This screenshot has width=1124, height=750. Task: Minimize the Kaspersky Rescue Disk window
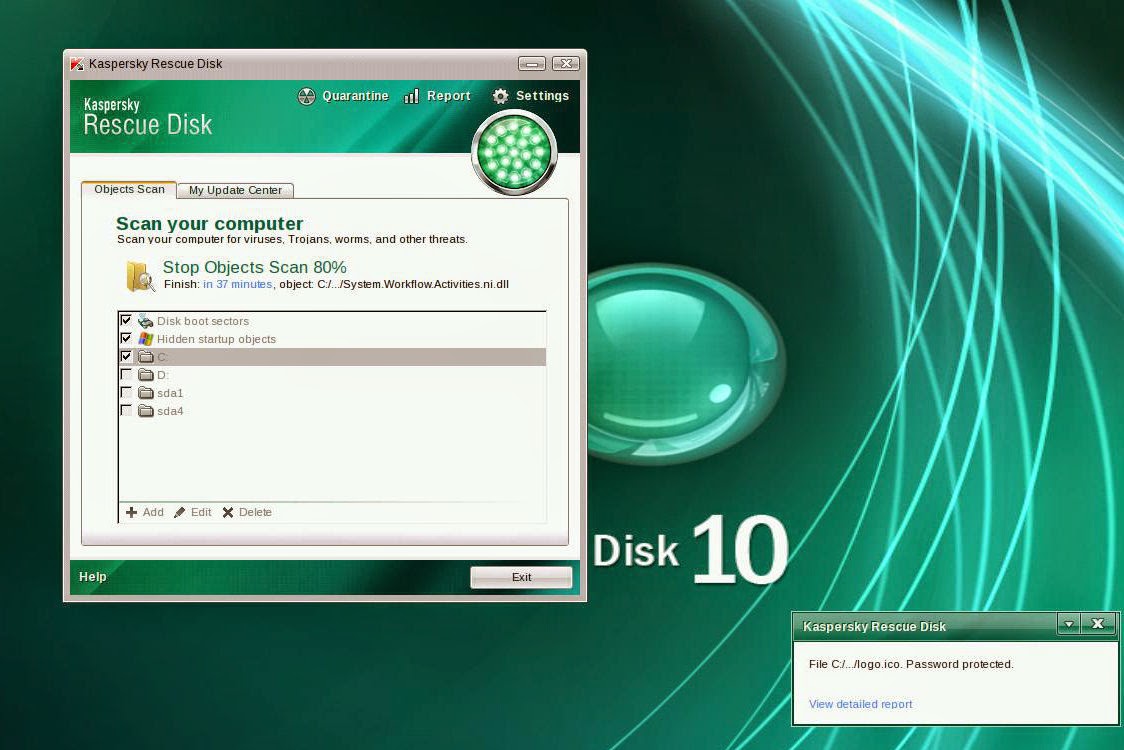click(x=532, y=64)
